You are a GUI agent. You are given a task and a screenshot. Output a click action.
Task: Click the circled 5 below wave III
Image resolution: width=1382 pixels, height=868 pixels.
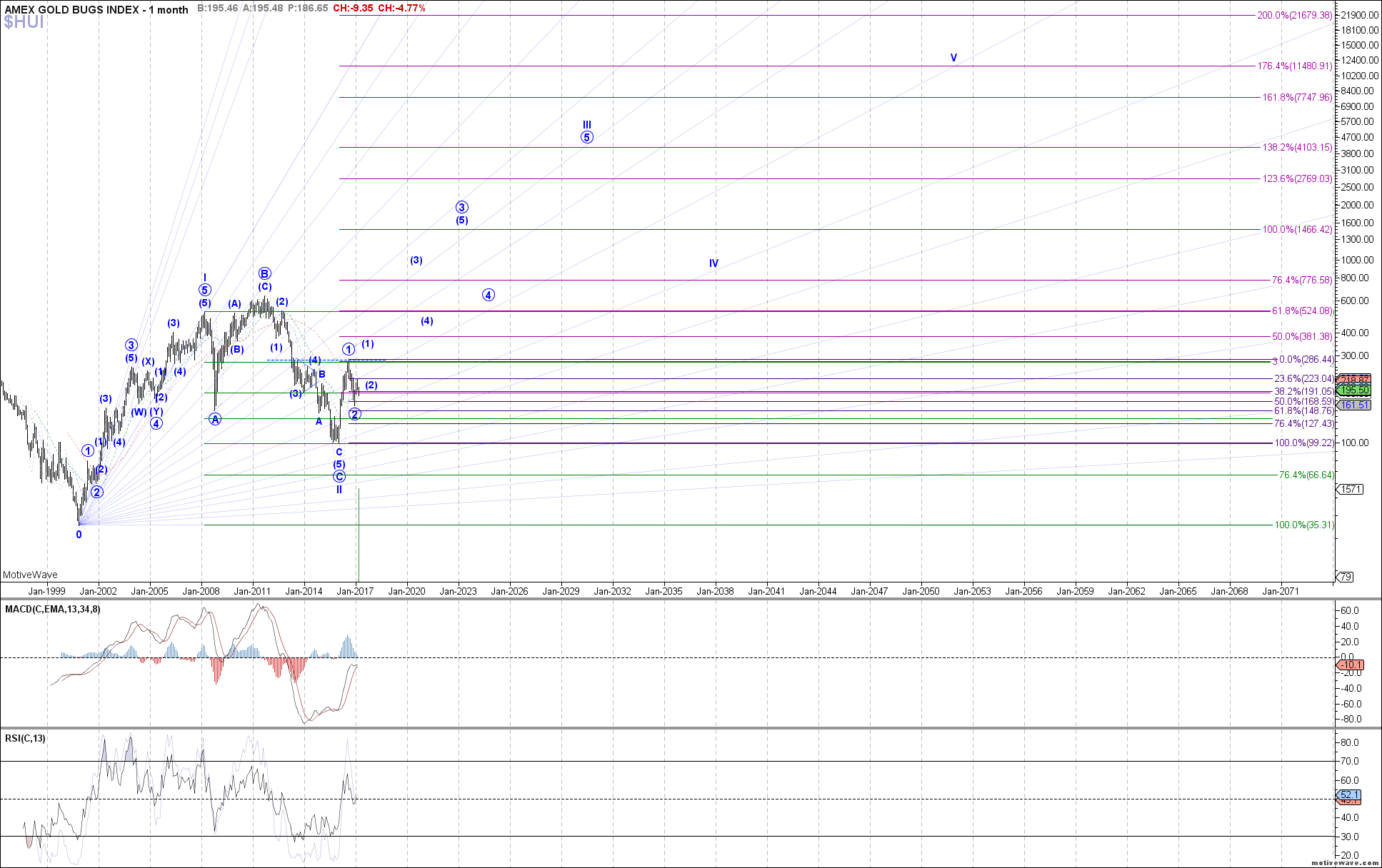click(x=587, y=137)
